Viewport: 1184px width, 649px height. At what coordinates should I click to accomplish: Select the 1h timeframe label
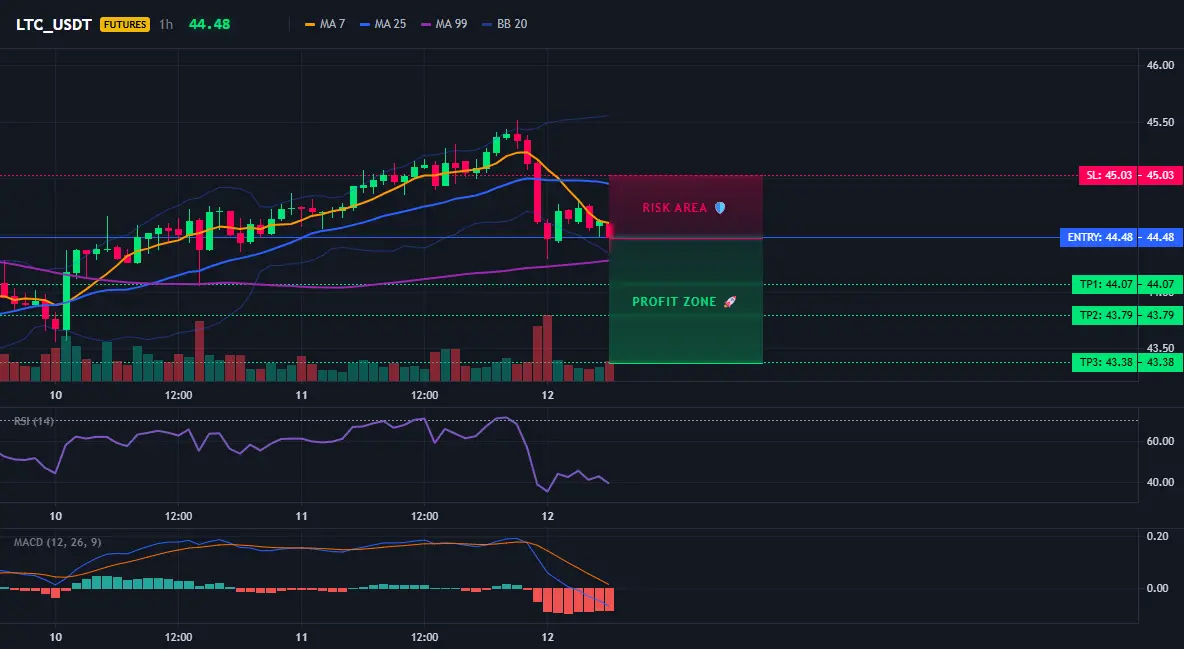tap(166, 24)
